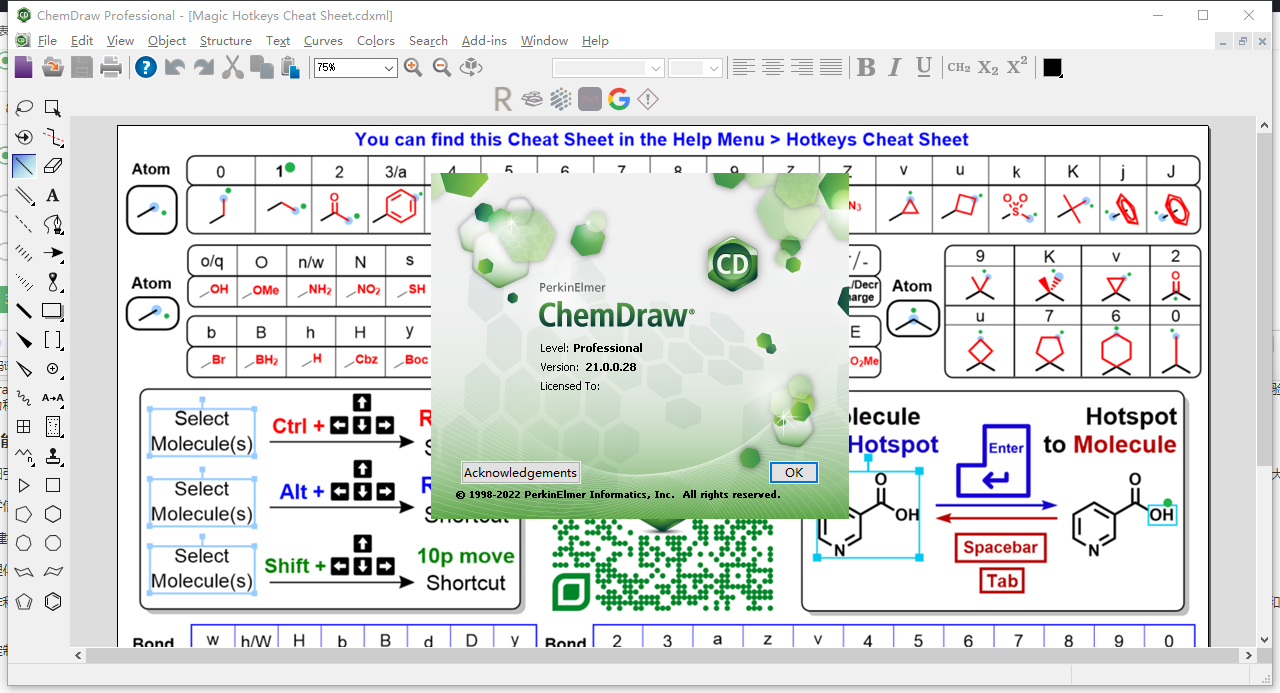Open the font size dropdown
1280x693 pixels.
(x=714, y=68)
